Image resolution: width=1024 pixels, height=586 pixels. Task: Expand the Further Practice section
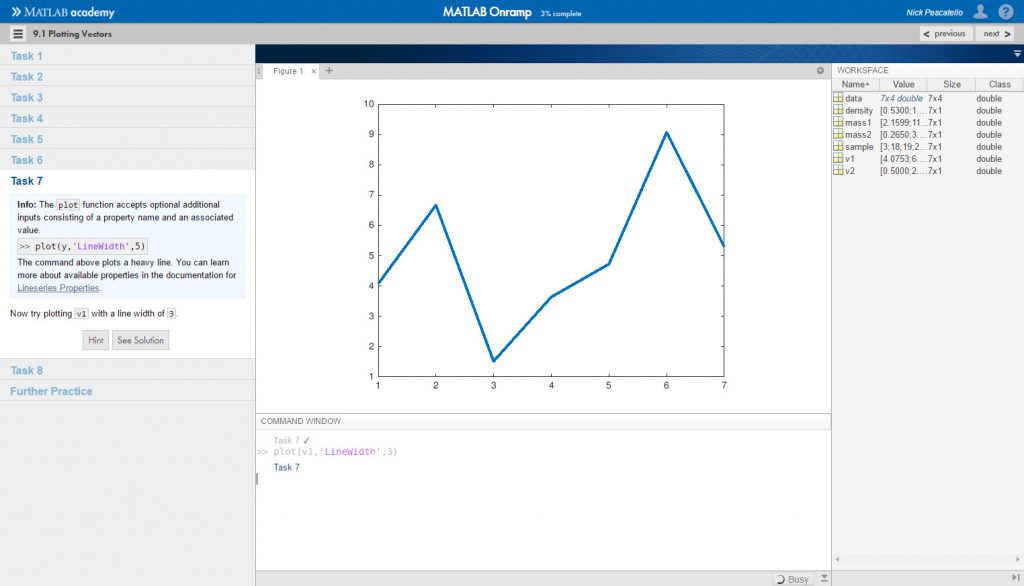[51, 390]
